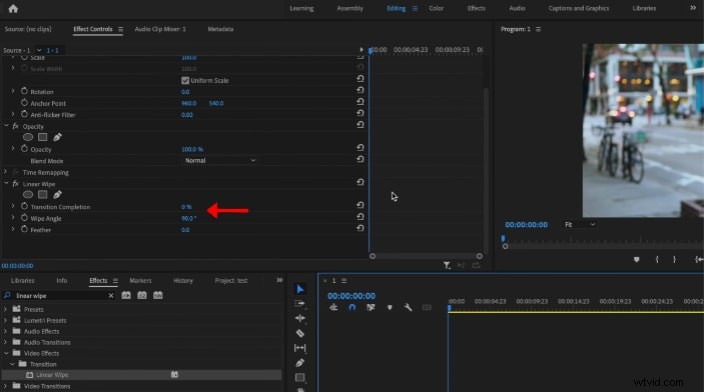Create ellipse mask under Opacity
The image size is (704, 392).
[28, 137]
